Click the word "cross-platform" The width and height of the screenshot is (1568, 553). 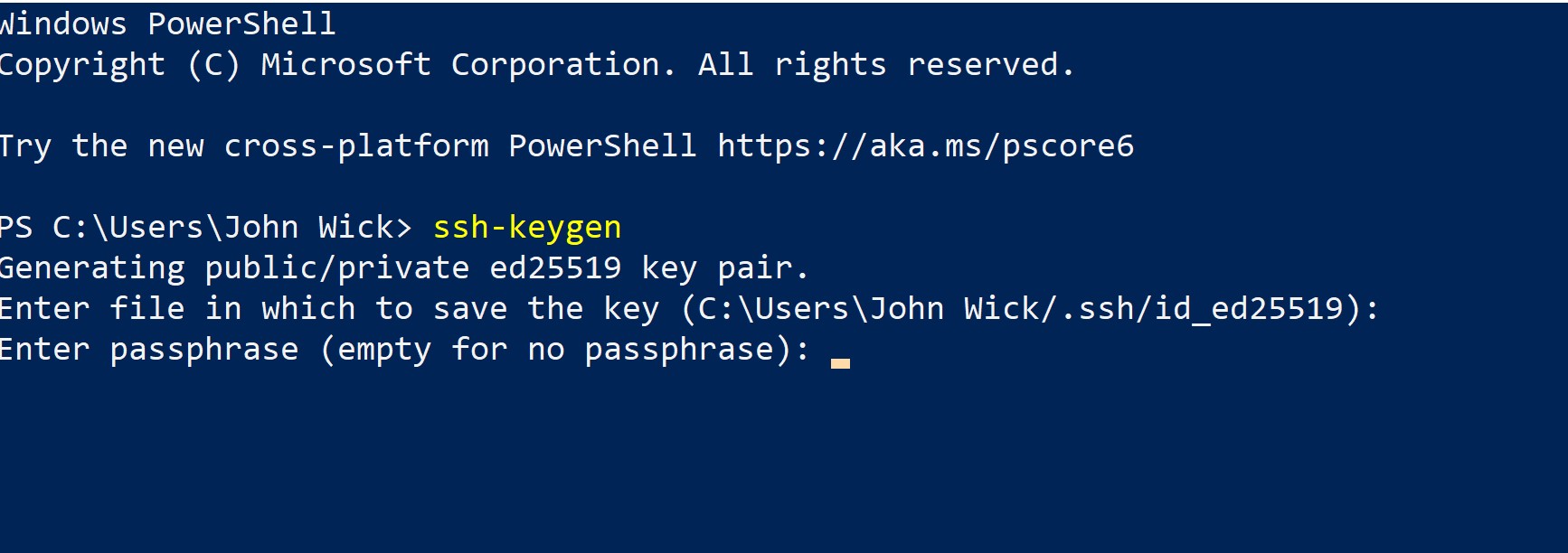point(355,146)
